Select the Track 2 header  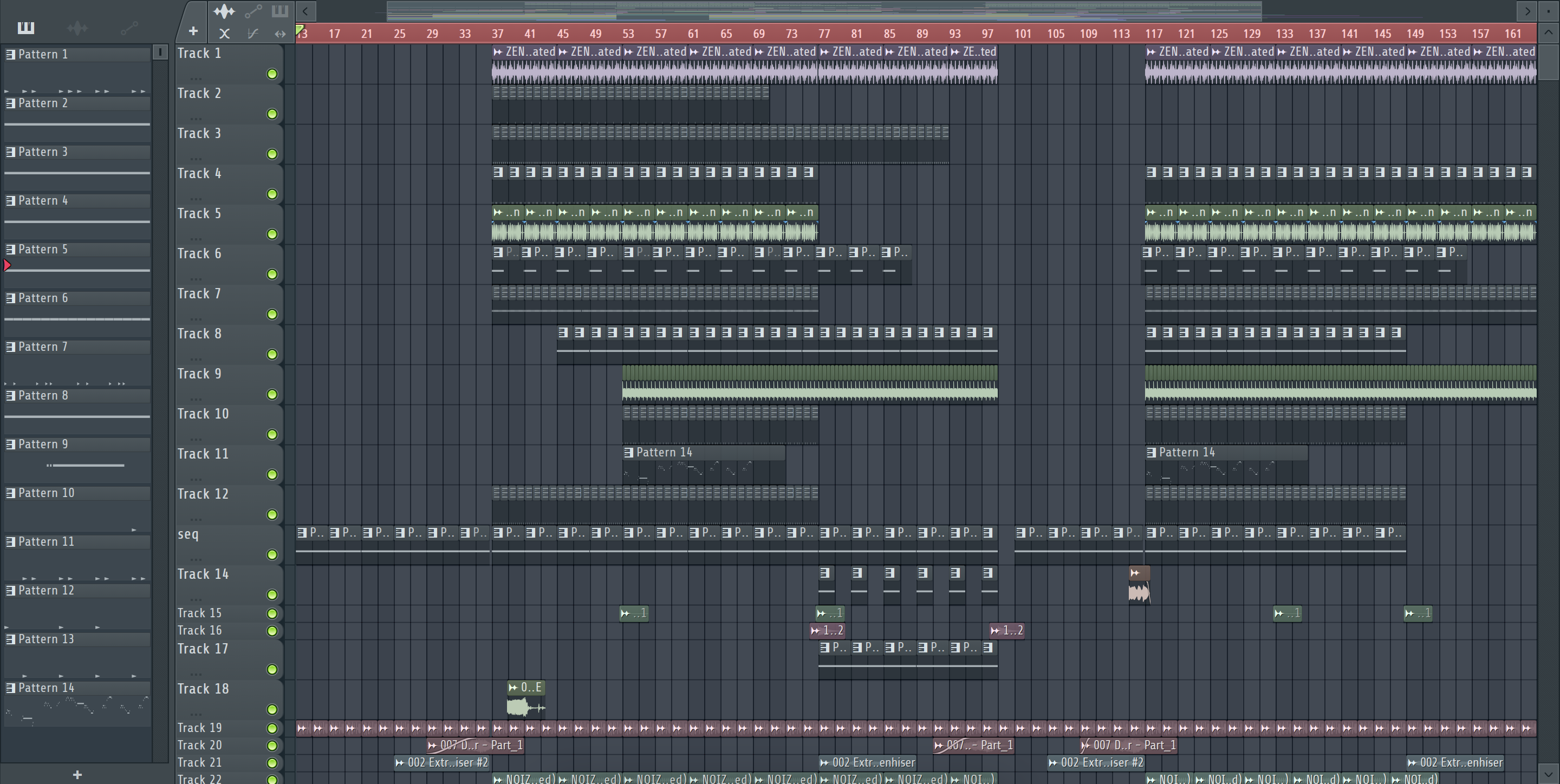click(229, 103)
